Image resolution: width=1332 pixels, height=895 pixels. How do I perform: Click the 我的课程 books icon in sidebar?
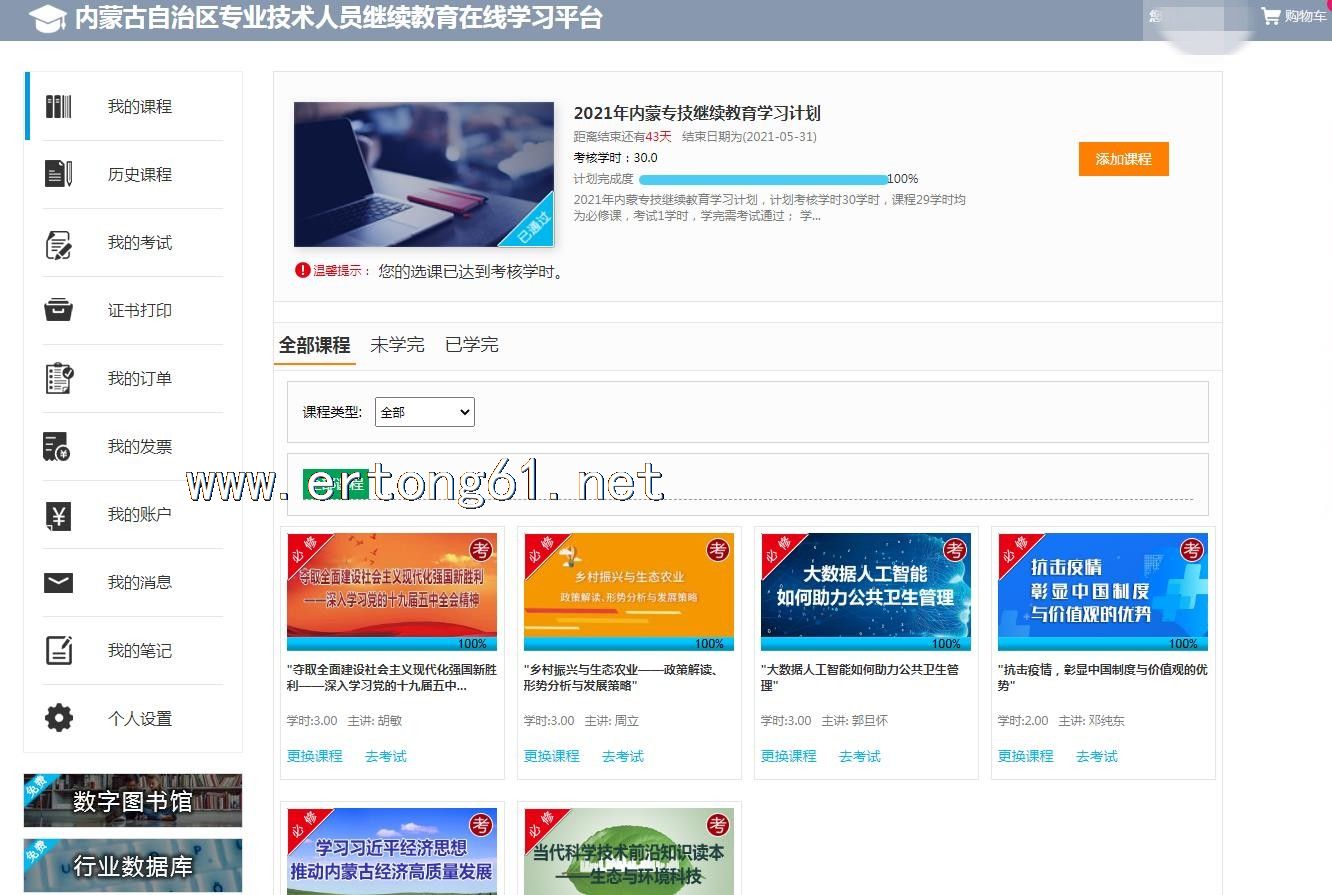pos(59,106)
